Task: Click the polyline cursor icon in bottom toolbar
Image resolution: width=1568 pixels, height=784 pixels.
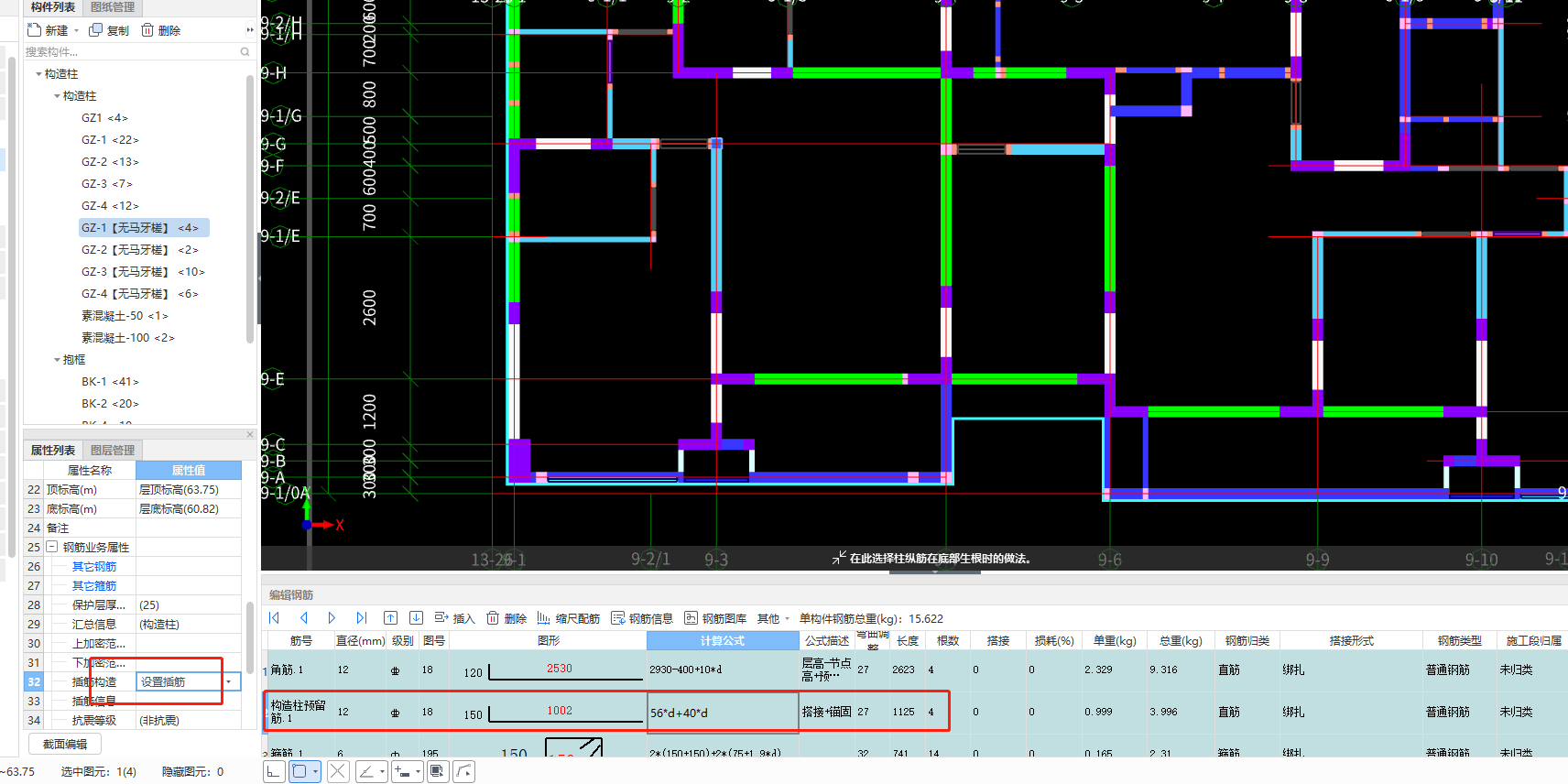Action: click(464, 771)
